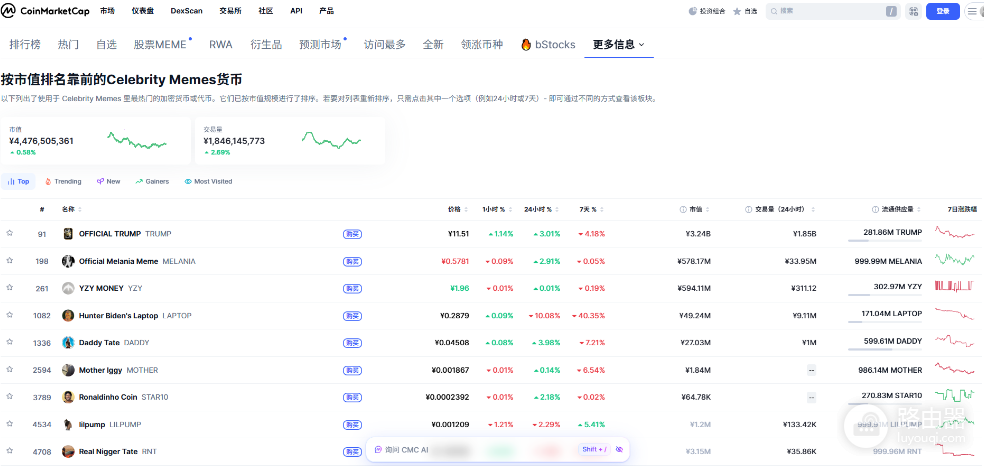Switch to the 排行榜 tab

coord(25,45)
